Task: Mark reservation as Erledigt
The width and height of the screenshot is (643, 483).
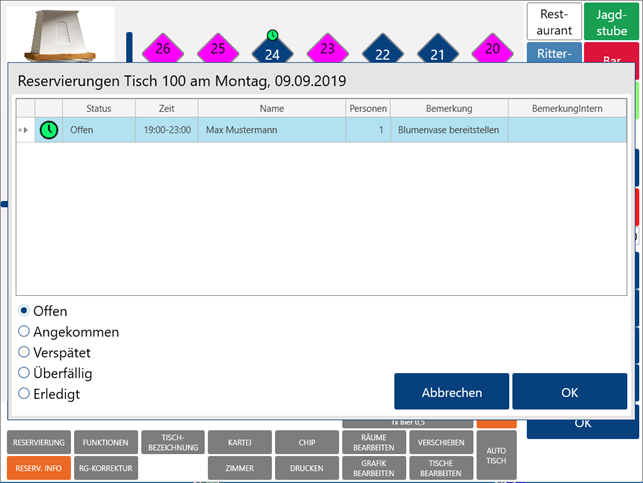Action: tap(25, 394)
